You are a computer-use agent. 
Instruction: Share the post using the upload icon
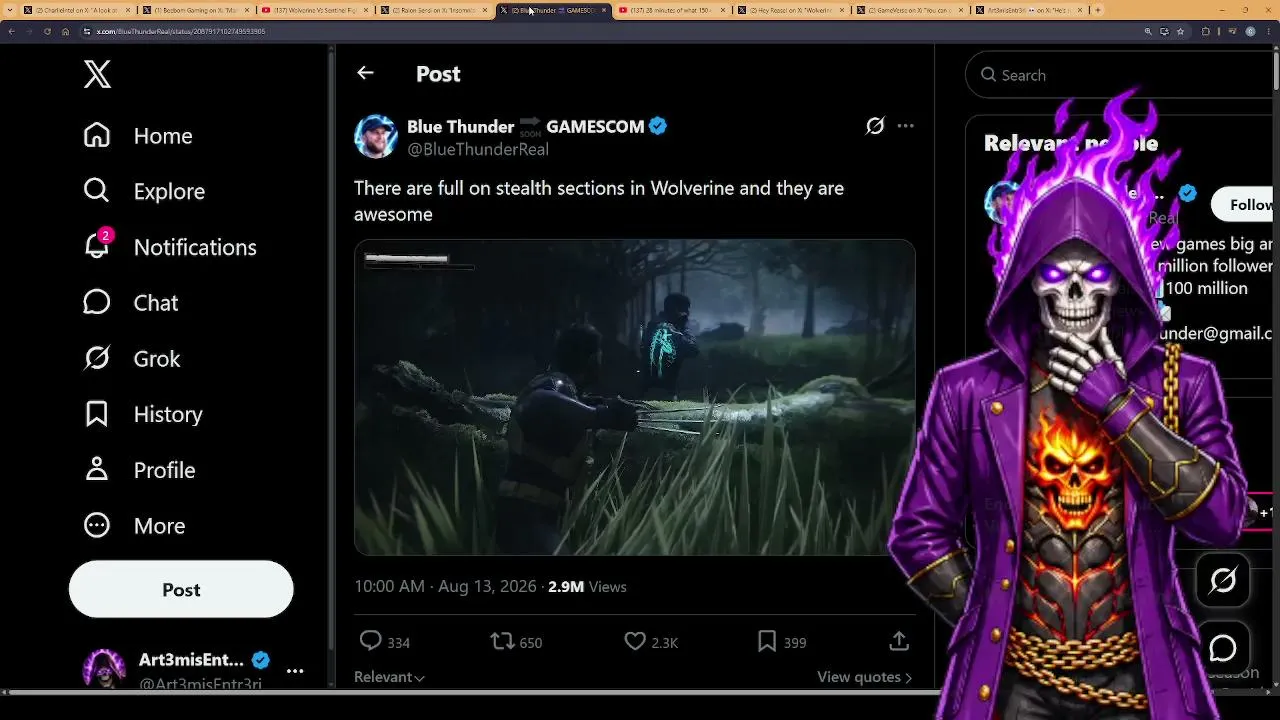[899, 641]
